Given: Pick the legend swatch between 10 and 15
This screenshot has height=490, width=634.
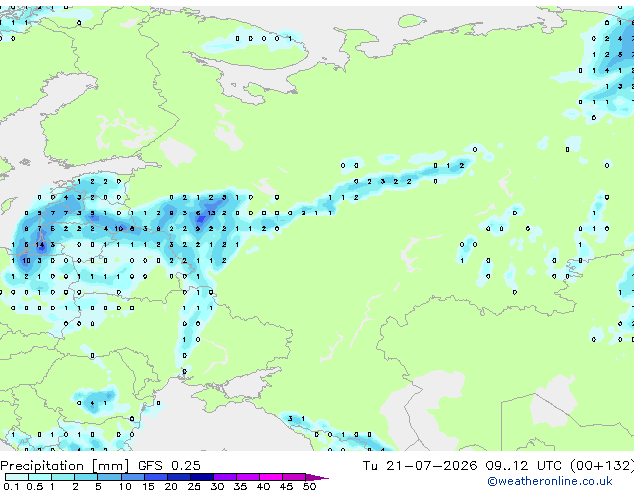Looking at the screenshot, I should click(x=132, y=477).
